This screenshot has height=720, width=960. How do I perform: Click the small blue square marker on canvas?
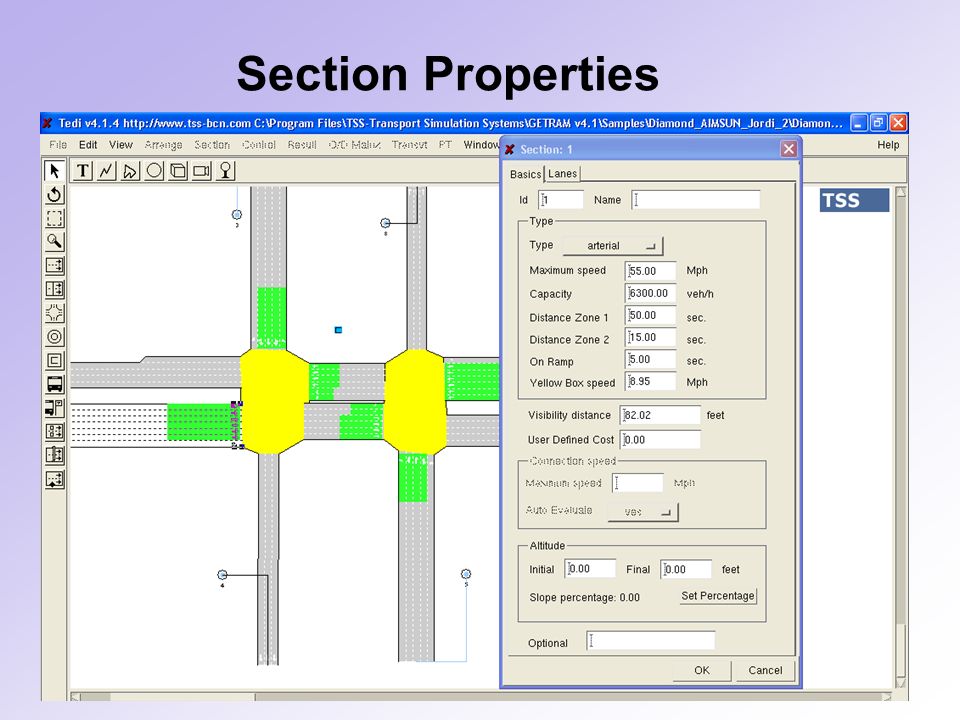pyautogui.click(x=338, y=330)
